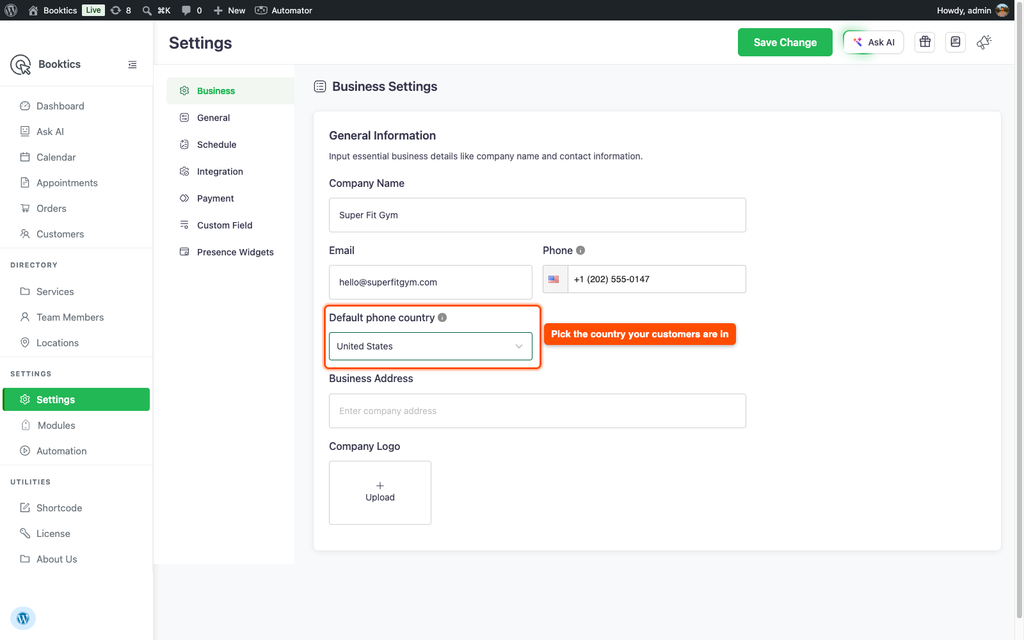Screen dimensions: 1024x640
Task: Click the Save Change button
Action: point(785,42)
